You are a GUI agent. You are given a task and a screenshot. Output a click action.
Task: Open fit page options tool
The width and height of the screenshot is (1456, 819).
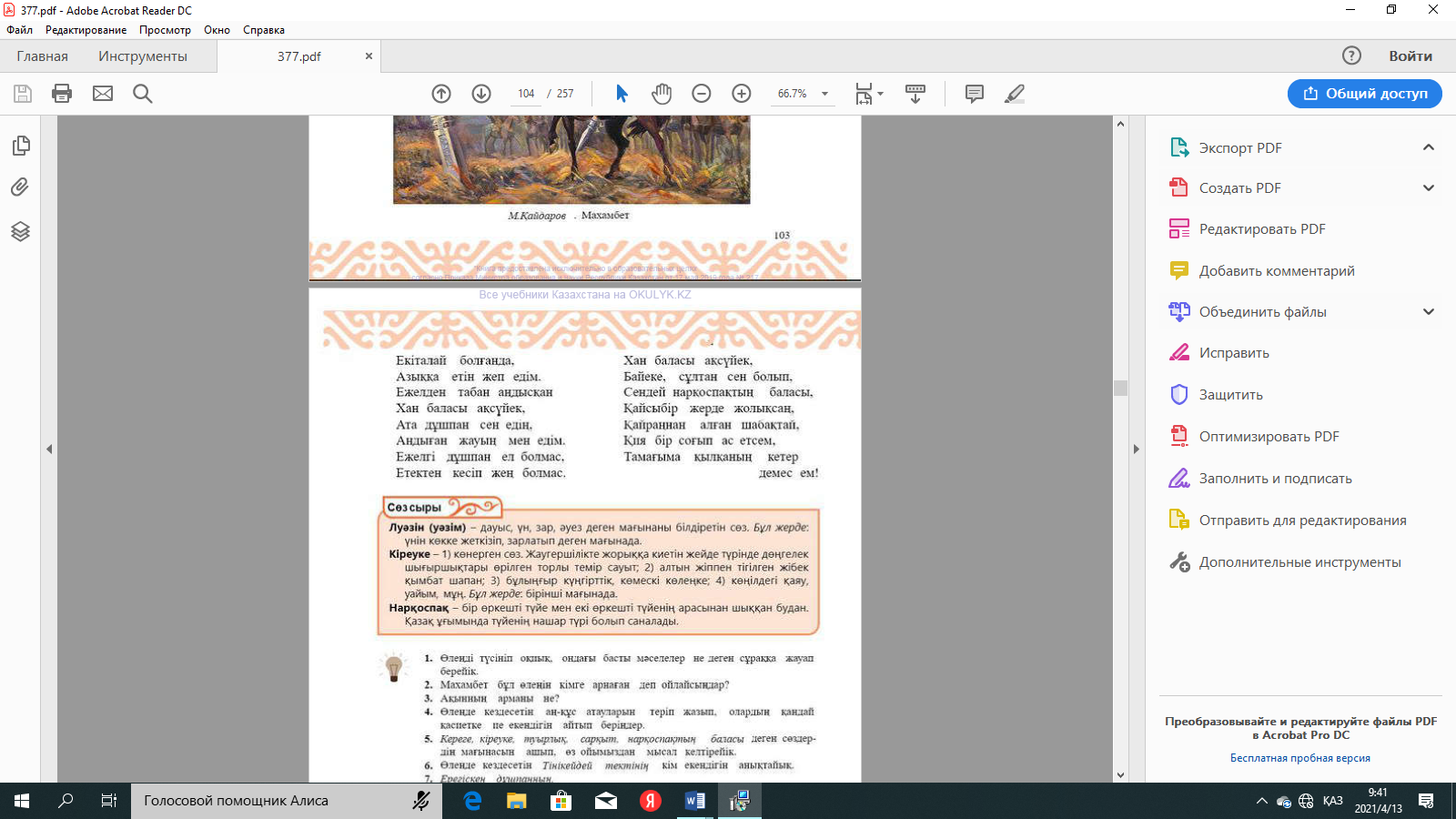point(869,94)
